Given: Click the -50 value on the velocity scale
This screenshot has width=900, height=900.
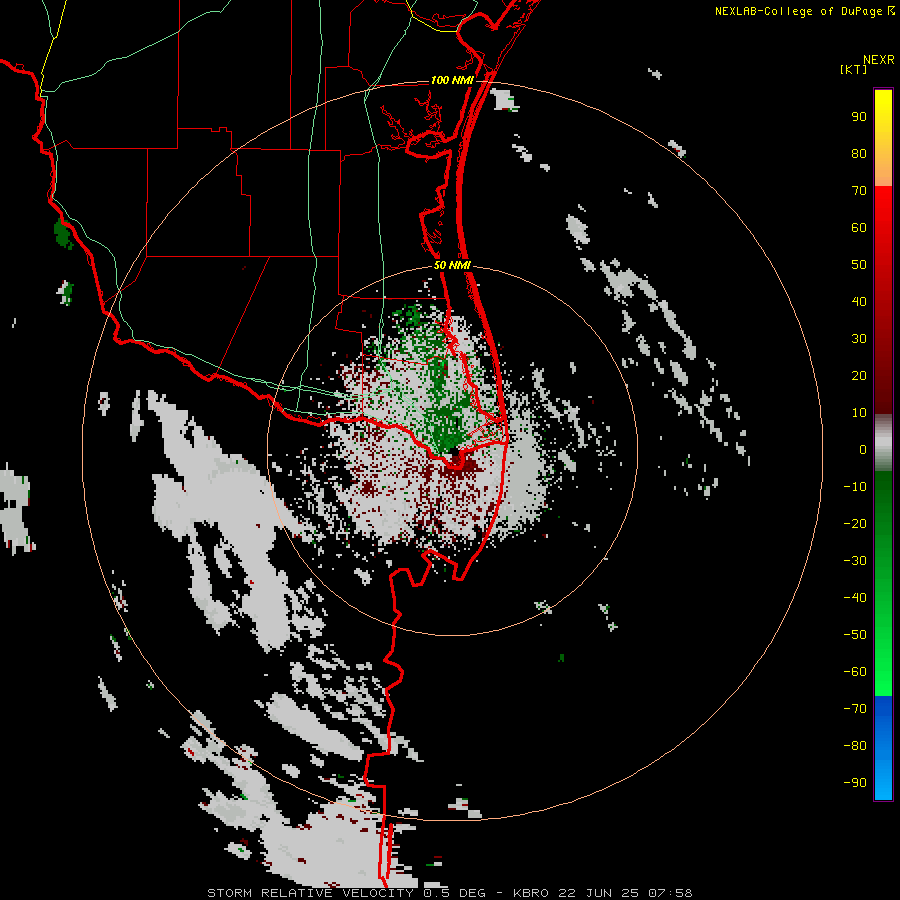Looking at the screenshot, I should (x=855, y=635).
